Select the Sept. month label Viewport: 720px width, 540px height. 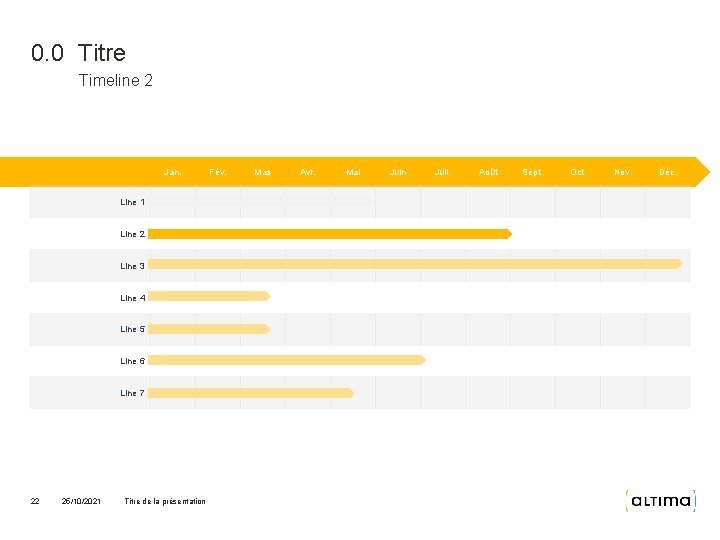533,172
